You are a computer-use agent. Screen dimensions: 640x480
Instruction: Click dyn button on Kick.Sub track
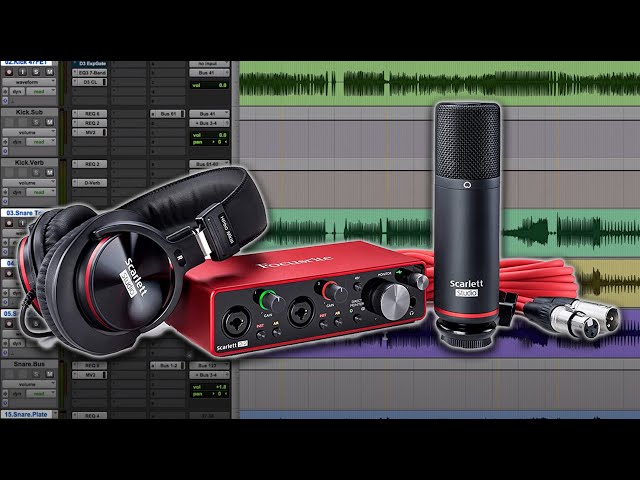(x=17, y=142)
